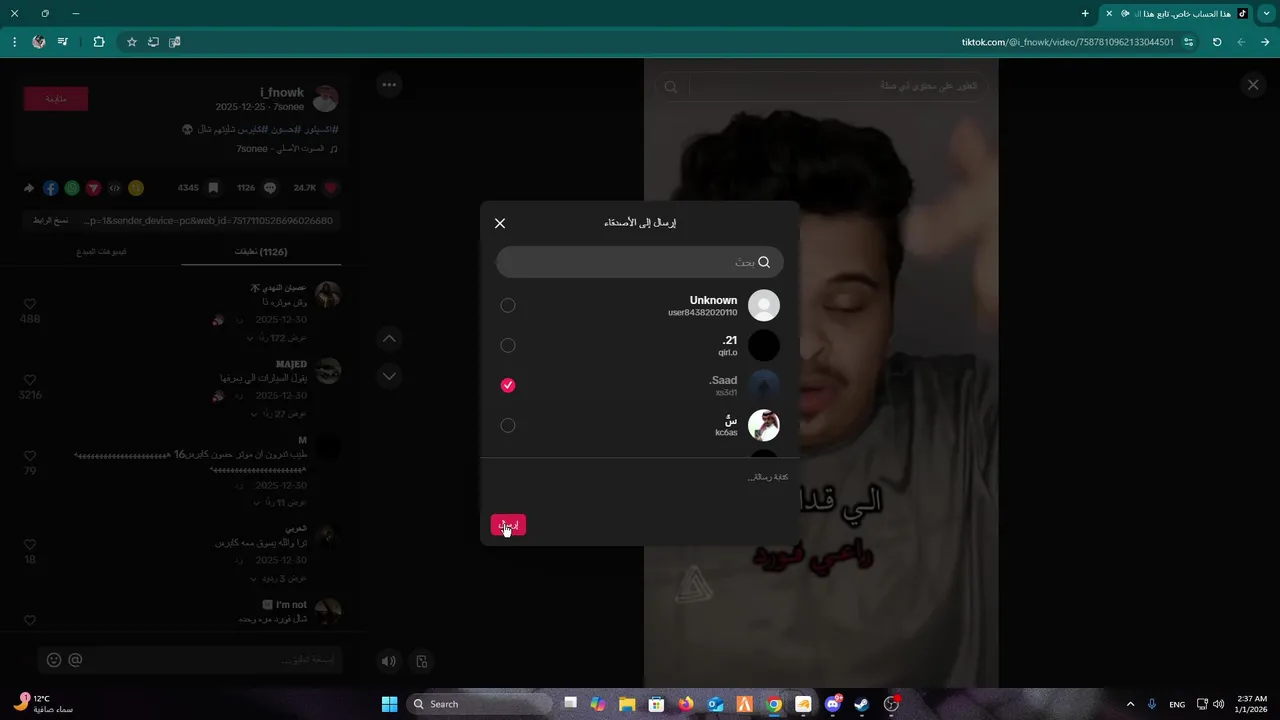Image resolution: width=1280 pixels, height=720 pixels.
Task: Open the site information icon in address bar
Action: coord(1188,42)
